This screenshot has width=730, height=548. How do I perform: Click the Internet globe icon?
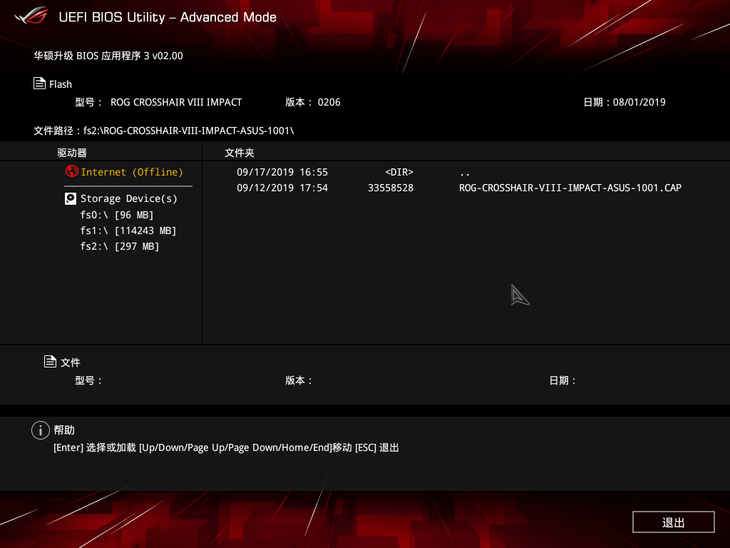coord(72,171)
